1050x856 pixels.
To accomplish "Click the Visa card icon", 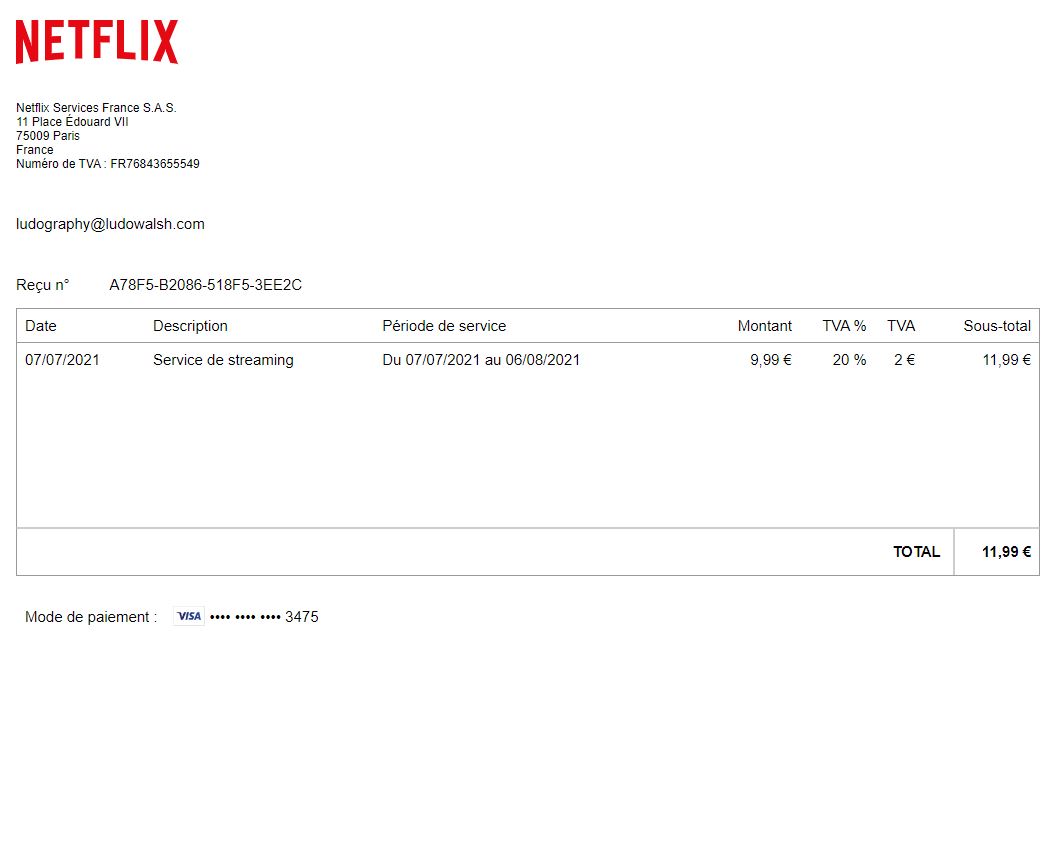I will click(188, 617).
